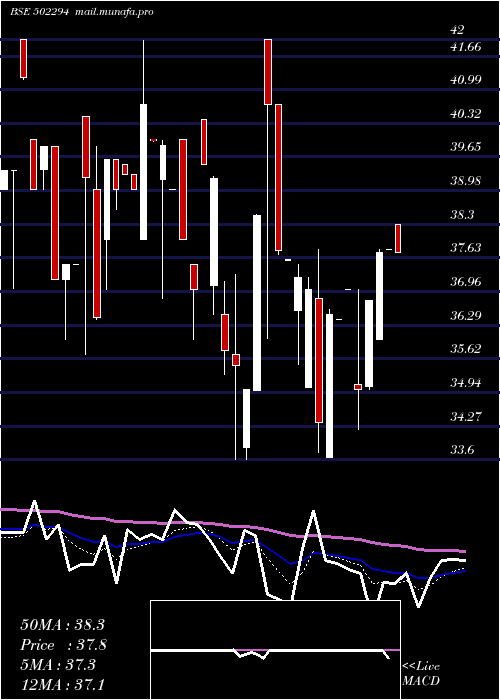Select the 41.66 price axis label

click(x=466, y=46)
